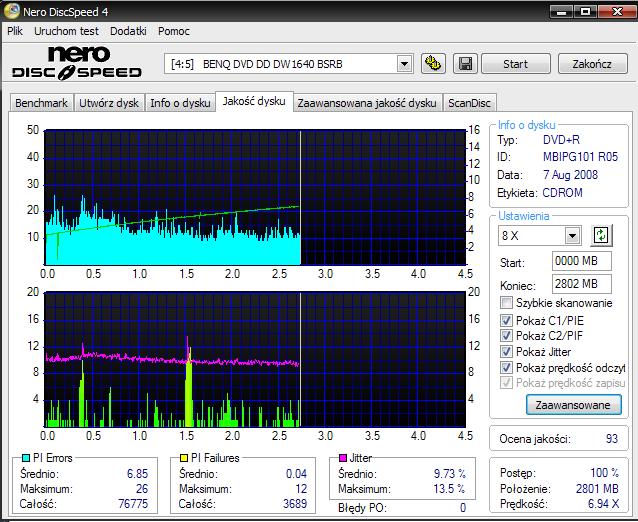Click the Ocena jakości value 93
Image resolution: width=638 pixels, height=522 pixels.
coord(612,439)
